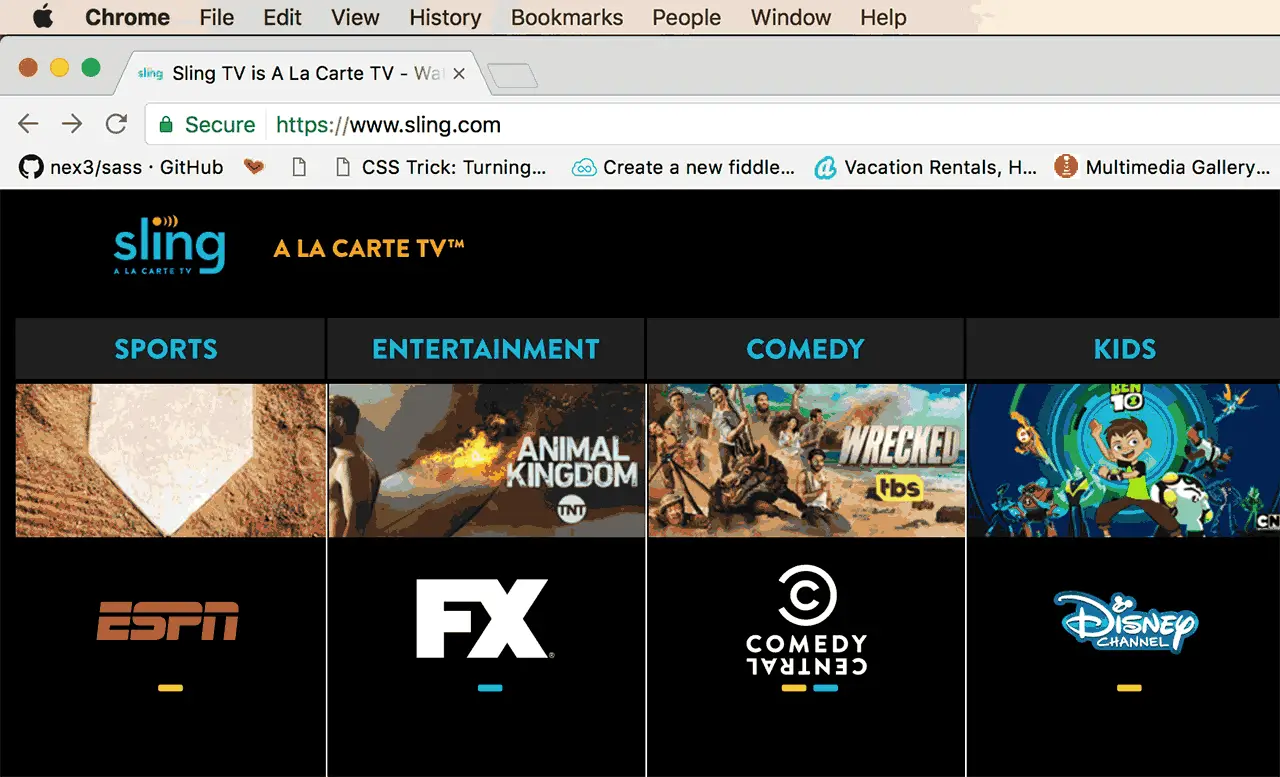Maximize the Chrome window

point(91,67)
